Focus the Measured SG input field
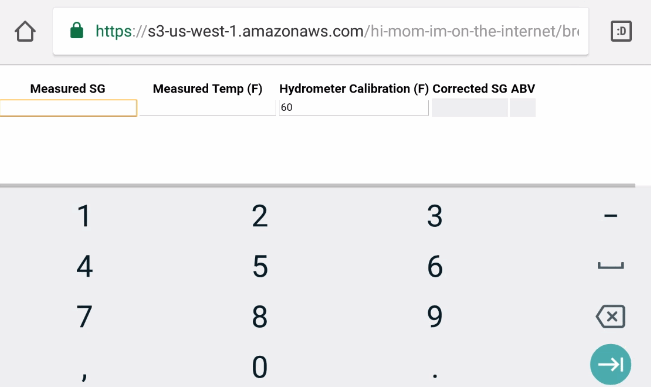This screenshot has height=387, width=651. coord(68,108)
